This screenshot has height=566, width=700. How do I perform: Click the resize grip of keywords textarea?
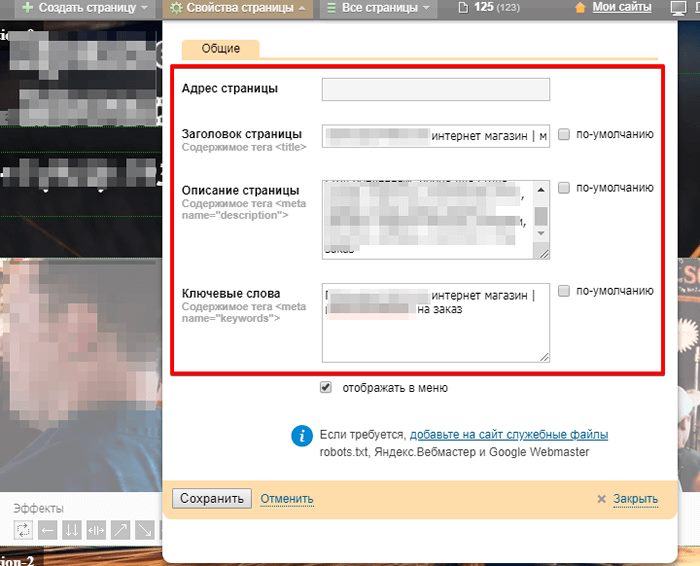click(x=544, y=357)
